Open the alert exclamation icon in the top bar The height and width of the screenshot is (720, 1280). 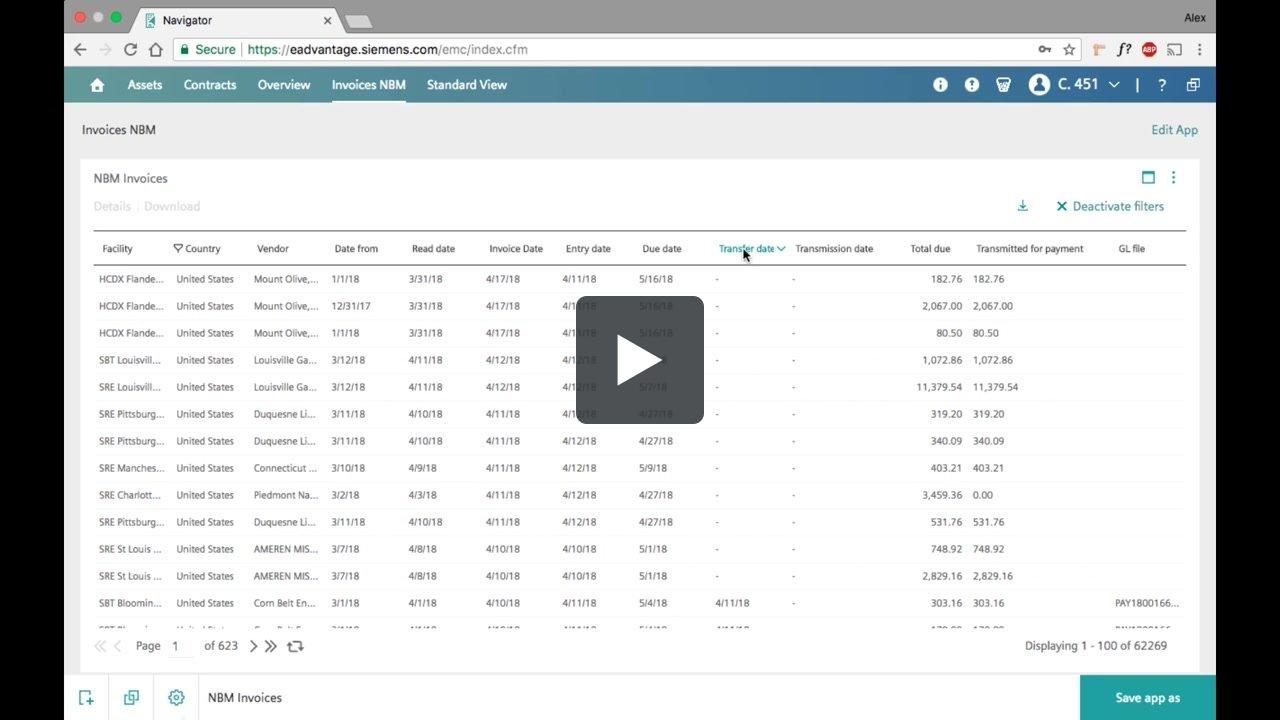(972, 85)
